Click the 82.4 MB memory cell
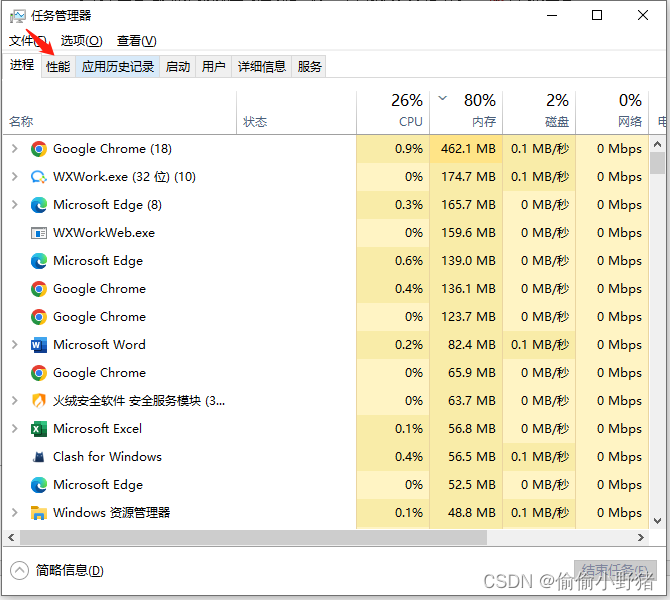The height and width of the screenshot is (600, 670). click(466, 344)
